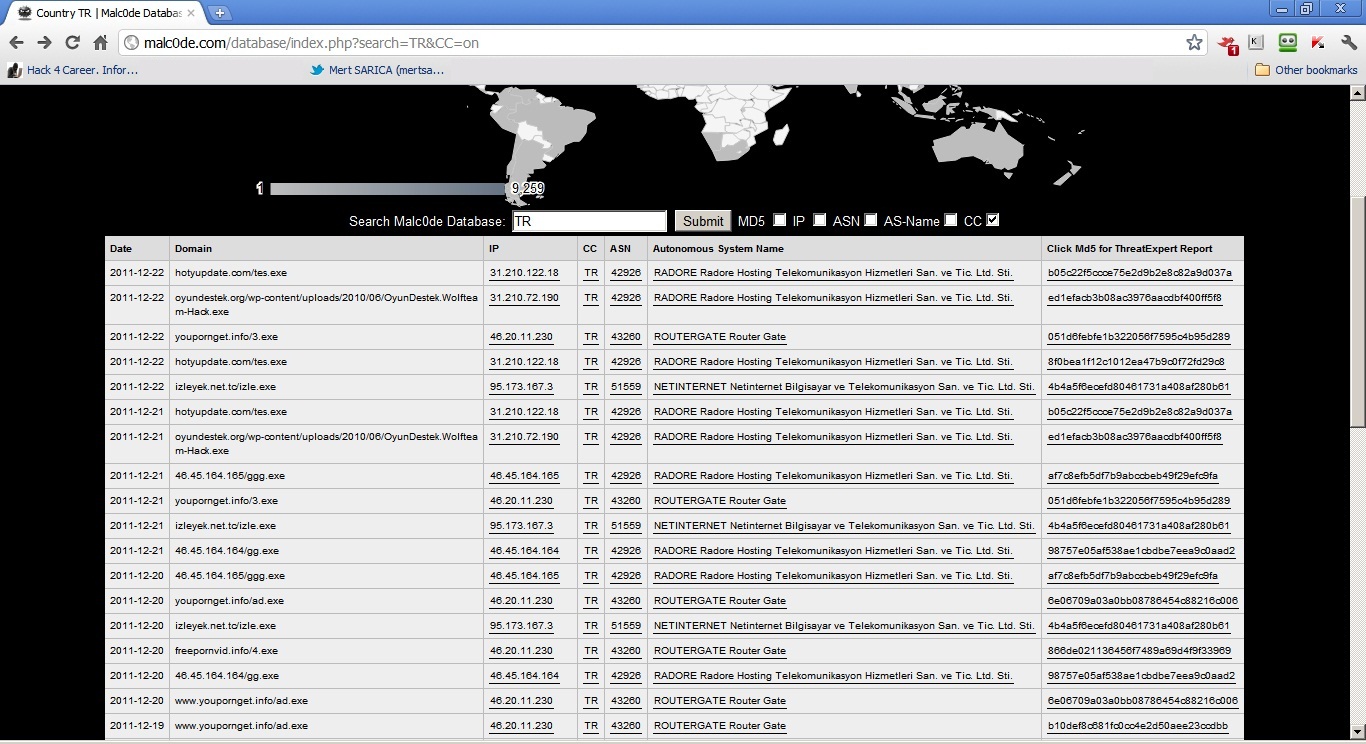
Task: Go forward in browser history
Action: pos(44,43)
